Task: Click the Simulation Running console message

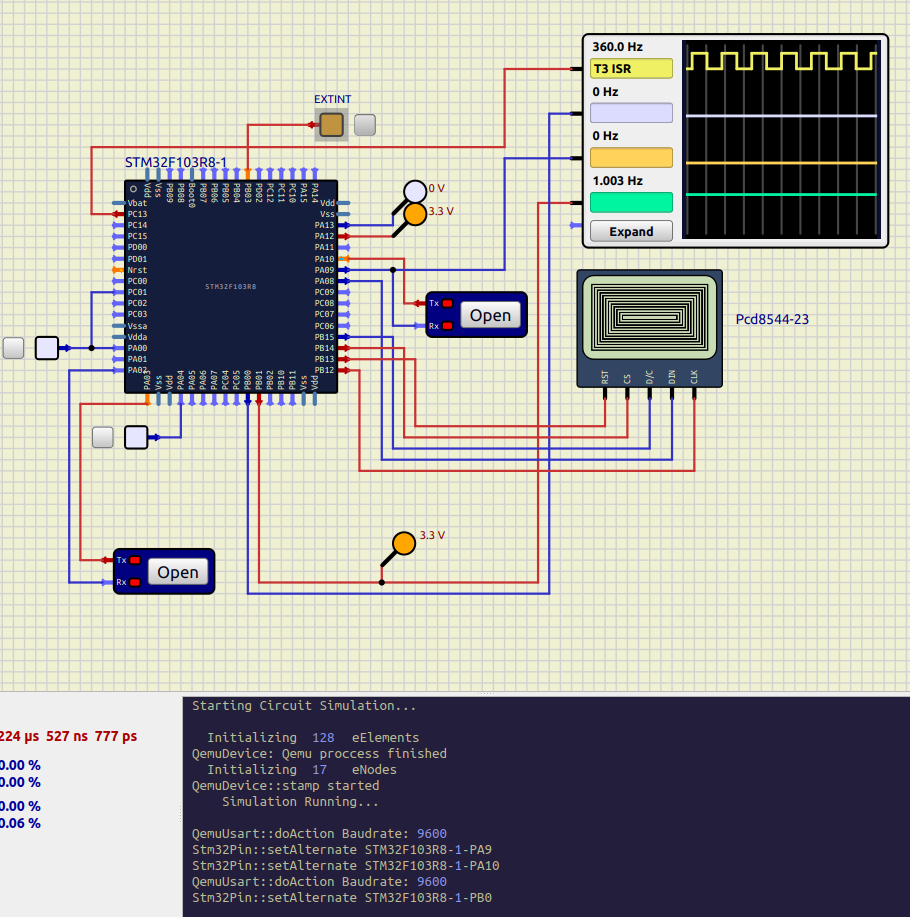Action: click(301, 802)
